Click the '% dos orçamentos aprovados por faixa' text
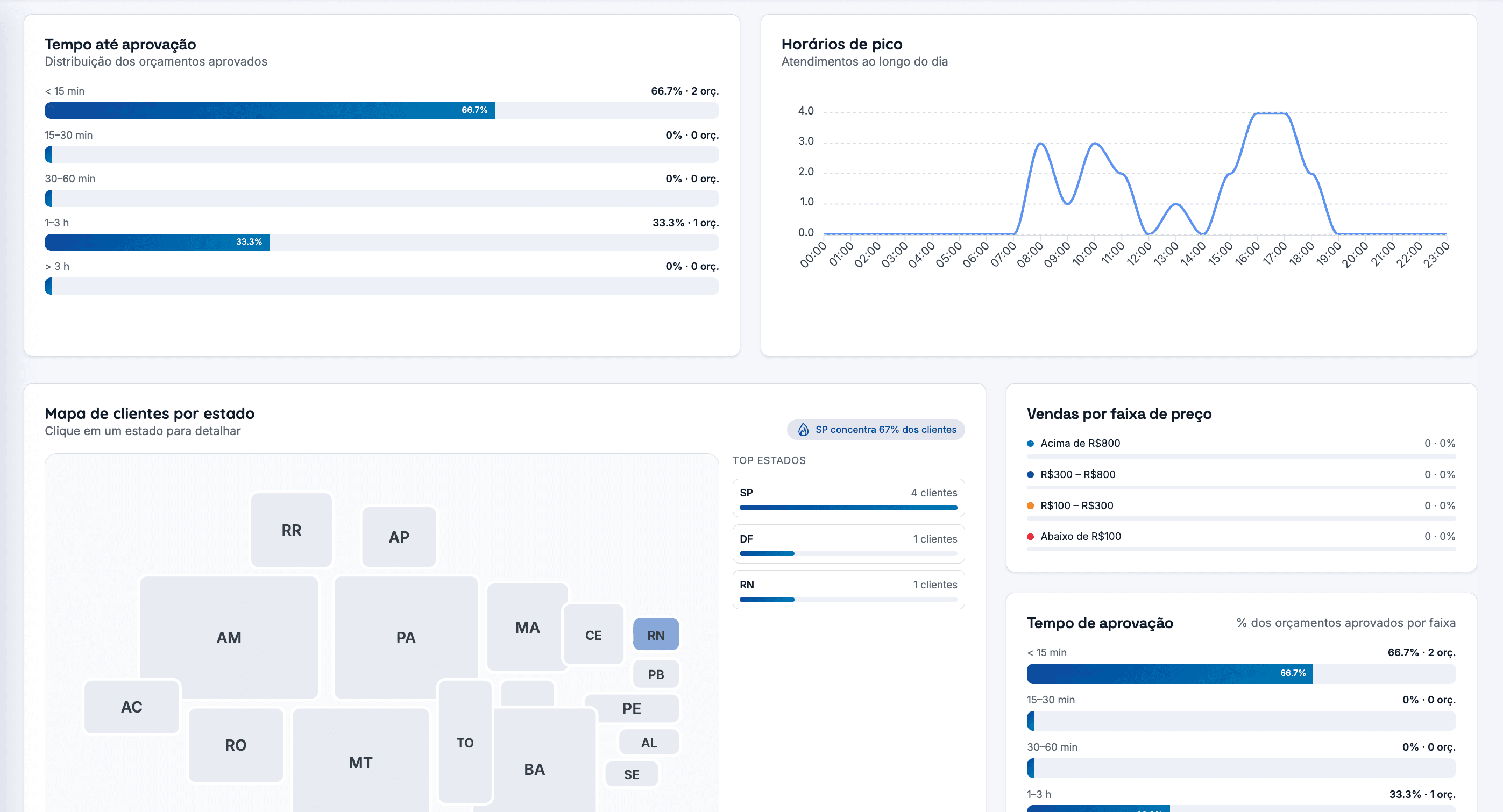The width and height of the screenshot is (1503, 812). tap(1345, 623)
